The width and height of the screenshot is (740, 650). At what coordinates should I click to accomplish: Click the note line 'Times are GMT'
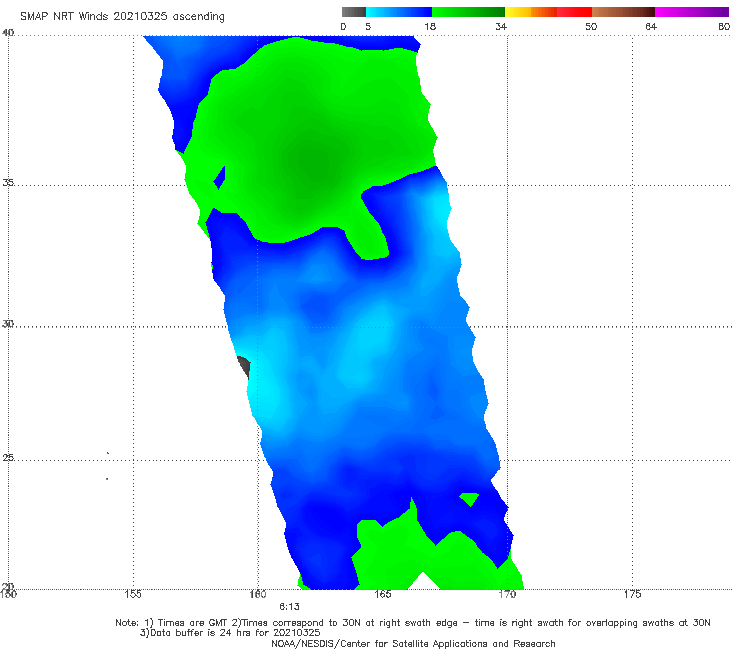tap(193, 623)
